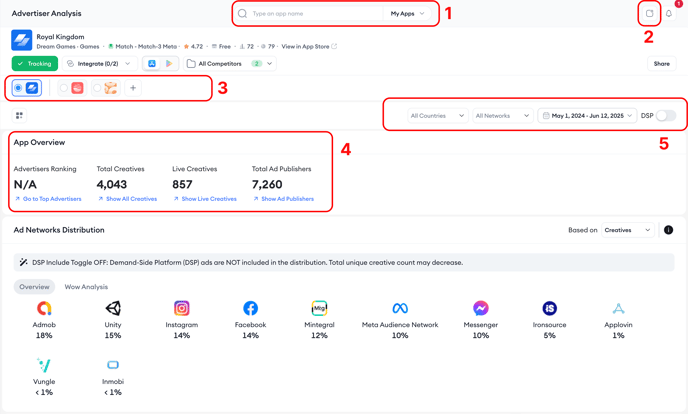Click the Inmobi network icon
Viewport: 688px width, 414px height.
(113, 365)
